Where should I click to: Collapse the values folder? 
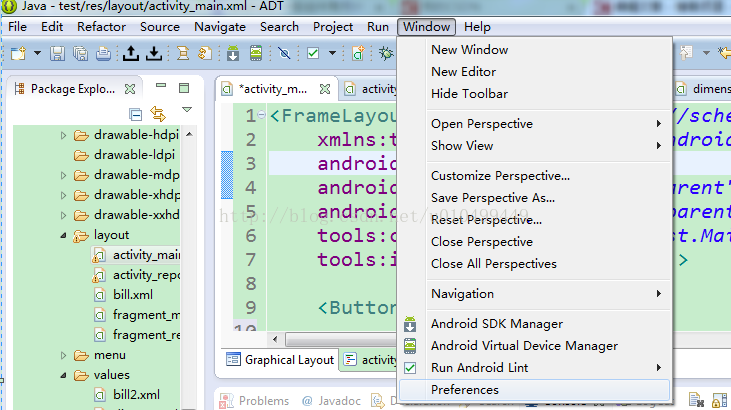(63, 375)
